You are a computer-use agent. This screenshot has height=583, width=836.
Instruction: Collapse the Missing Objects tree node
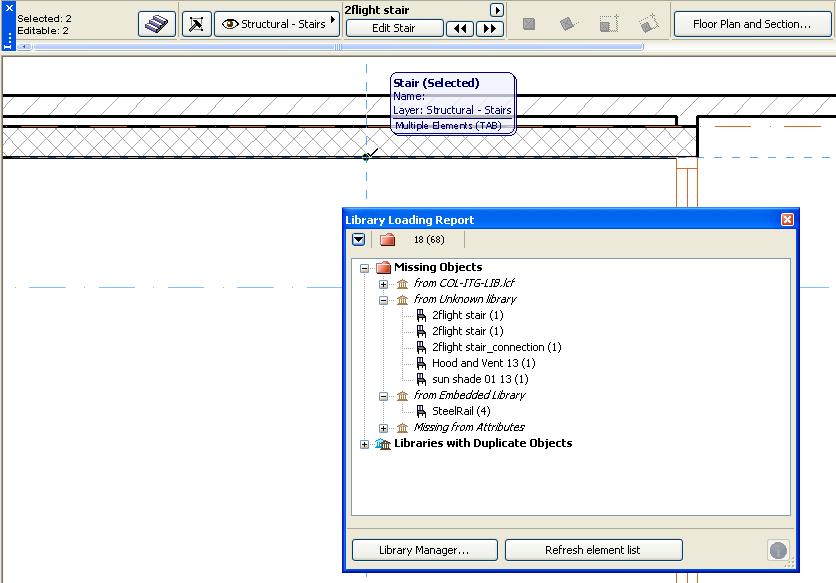click(364, 268)
